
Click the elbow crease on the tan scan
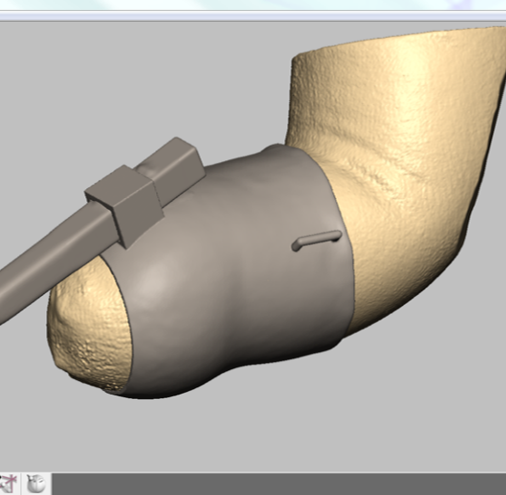383,173
